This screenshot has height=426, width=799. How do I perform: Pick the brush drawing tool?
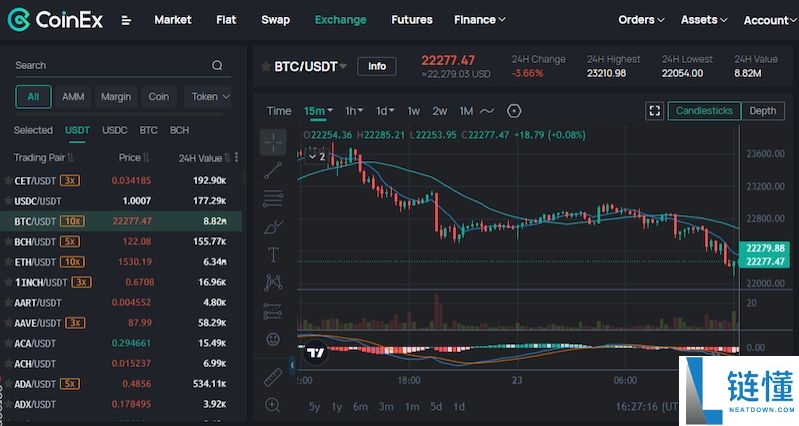pyautogui.click(x=273, y=227)
